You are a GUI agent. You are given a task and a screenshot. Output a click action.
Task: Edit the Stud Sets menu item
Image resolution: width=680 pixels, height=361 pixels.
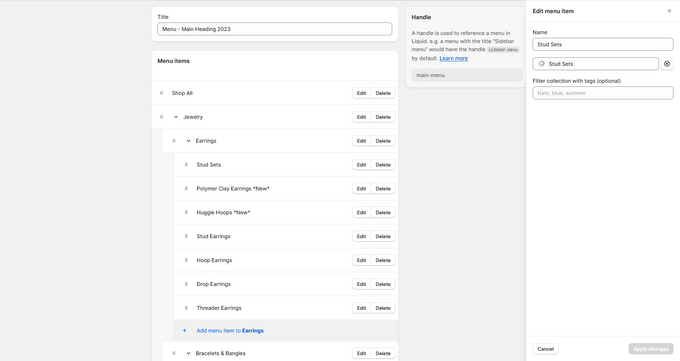(x=361, y=164)
